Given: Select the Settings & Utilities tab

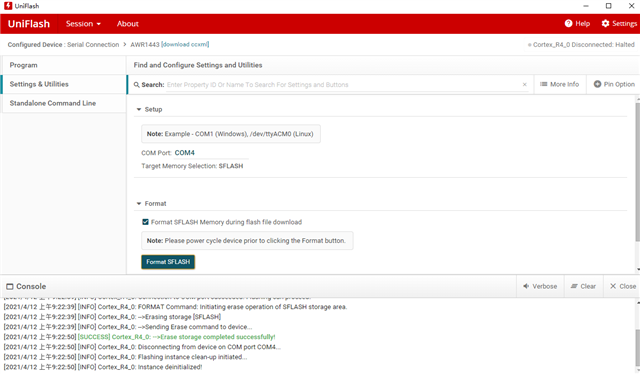Looking at the screenshot, I should point(64,84).
